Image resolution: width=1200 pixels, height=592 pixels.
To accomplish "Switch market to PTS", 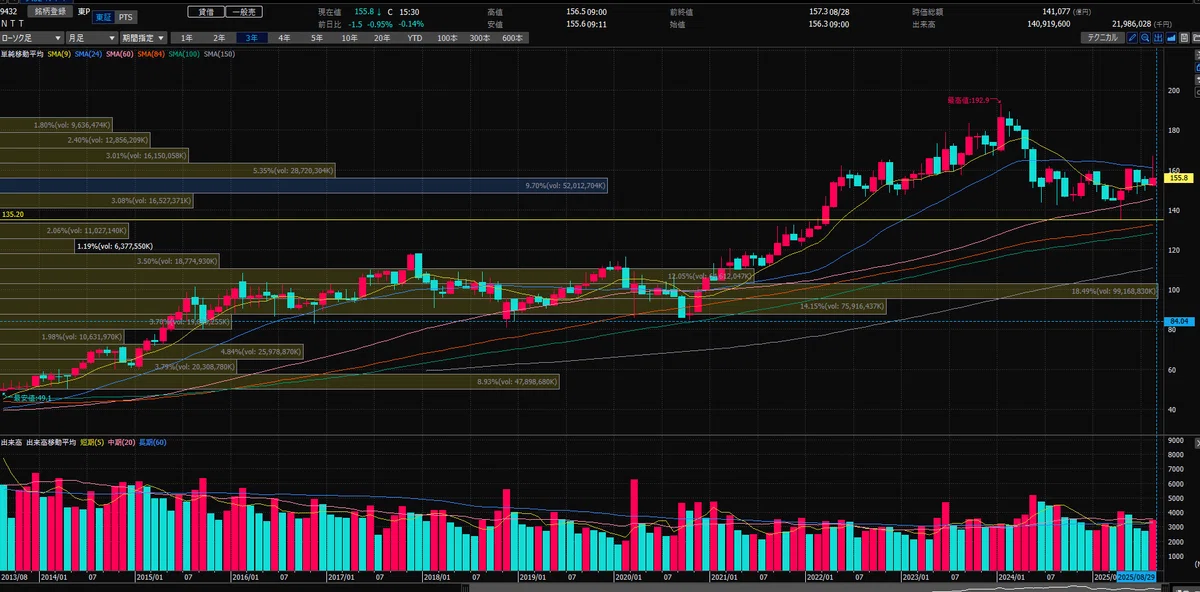I will pyautogui.click(x=124, y=18).
